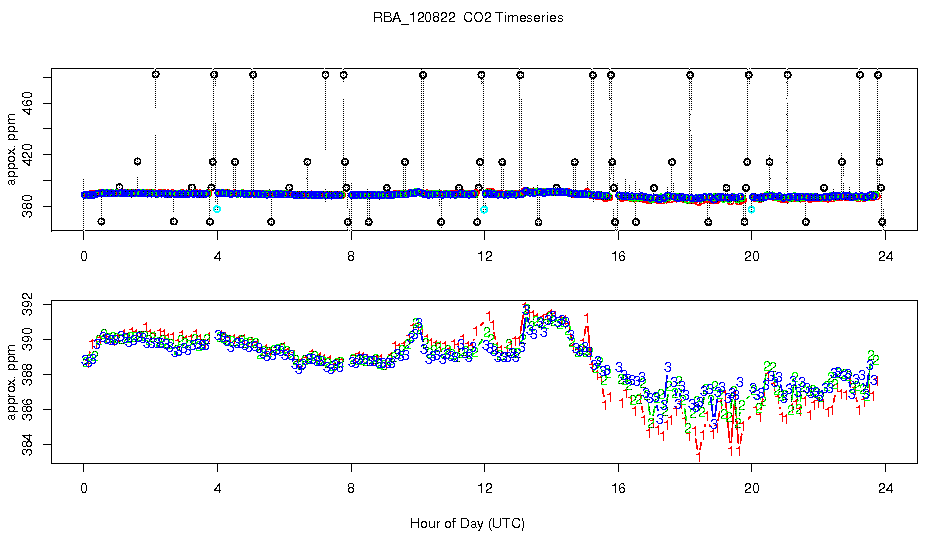Click the 392 tick label on lower plot
936x540 pixels.
point(27,305)
